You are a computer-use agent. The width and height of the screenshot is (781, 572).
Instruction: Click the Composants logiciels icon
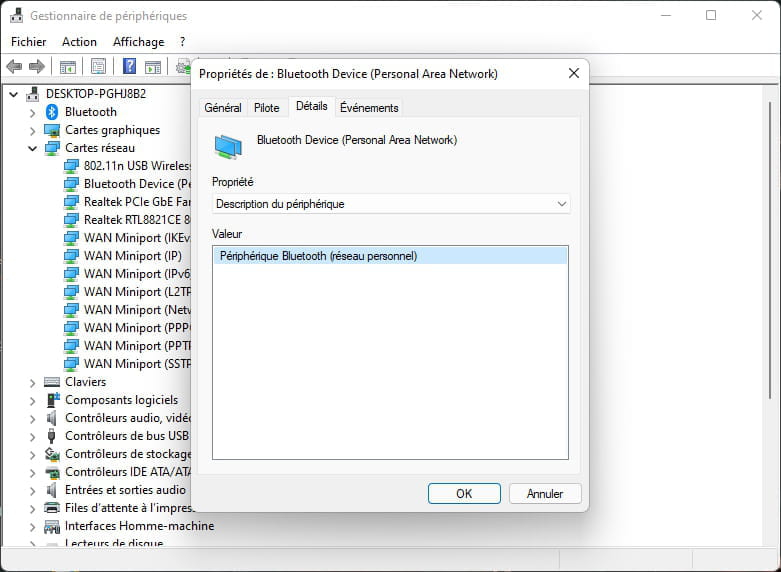click(53, 400)
